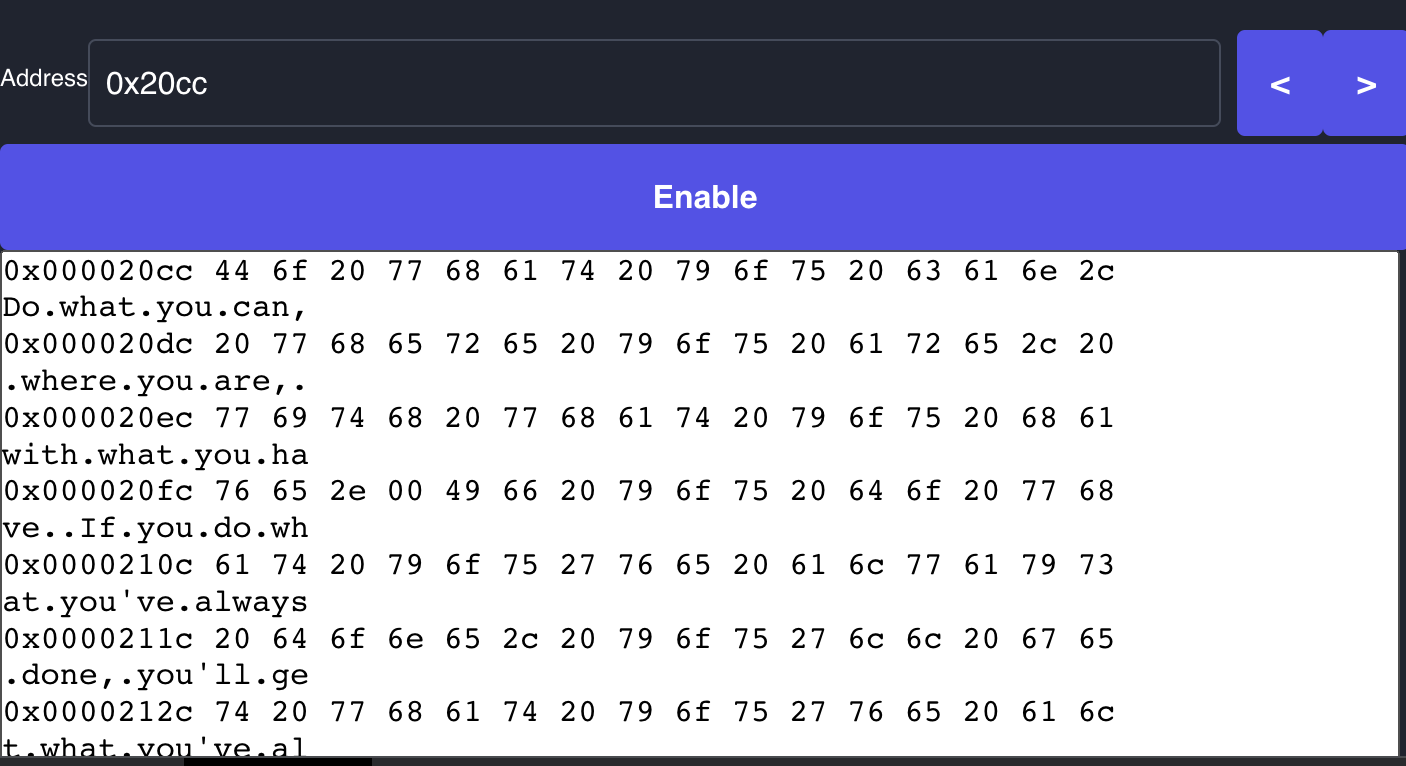Click the 've..If.you.do.wh' decoded line
Image resolution: width=1406 pixels, height=766 pixels.
point(155,528)
